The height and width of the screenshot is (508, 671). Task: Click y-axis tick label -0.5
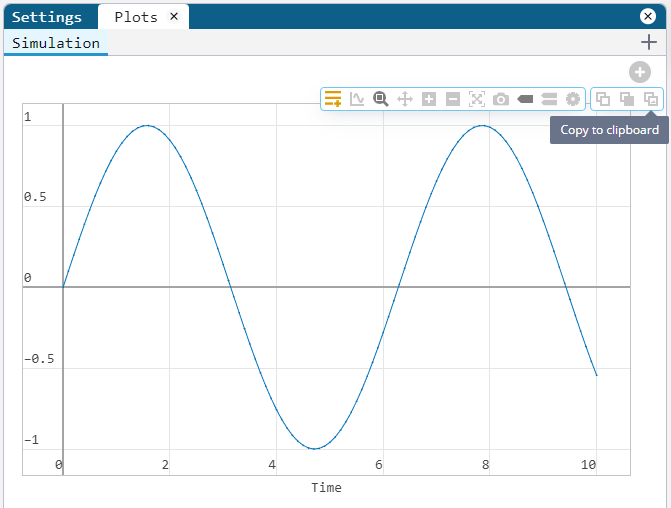coord(39,359)
